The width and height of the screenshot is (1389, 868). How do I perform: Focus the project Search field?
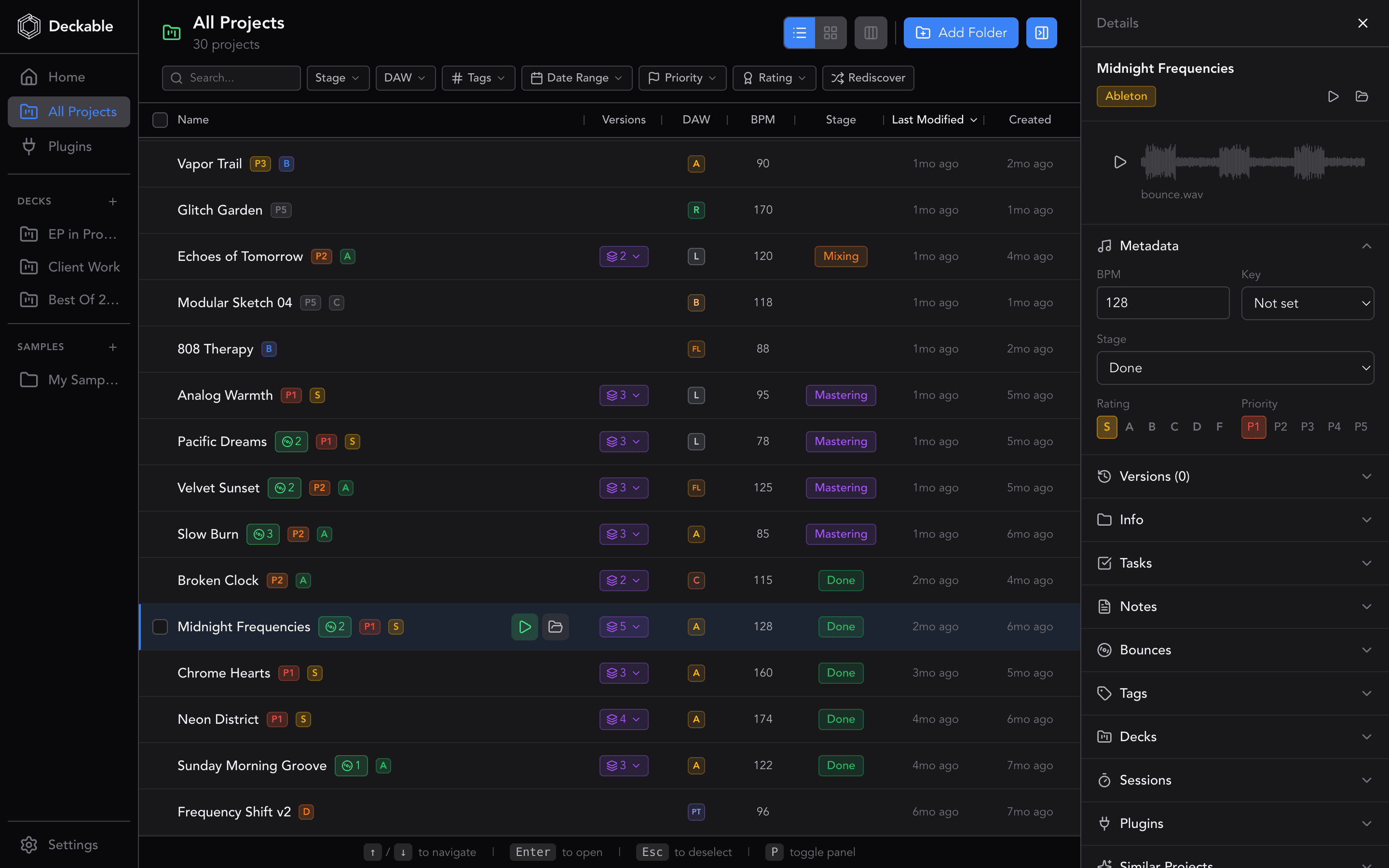point(231,78)
